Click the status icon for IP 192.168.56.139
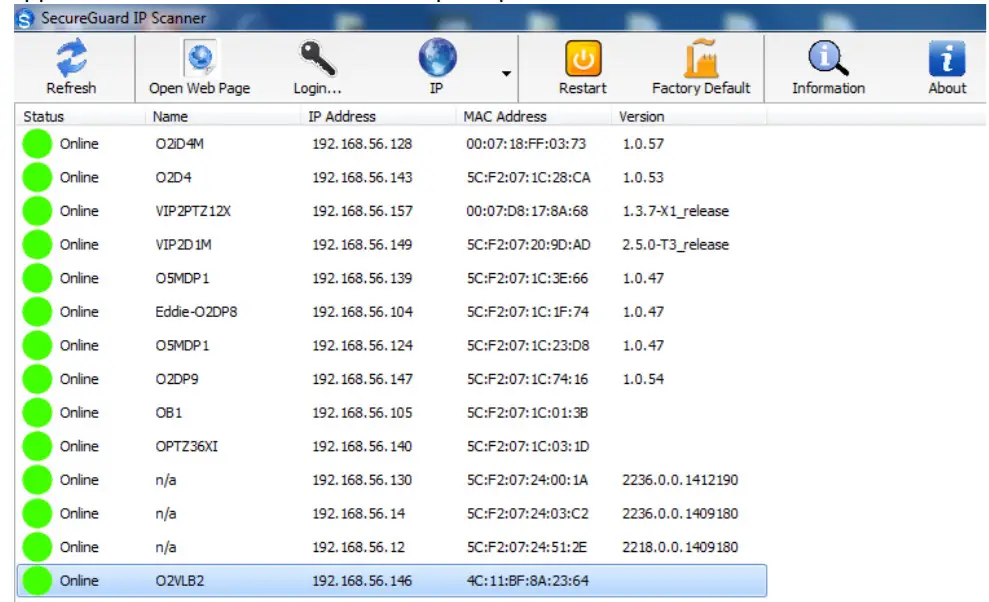Screen dimensions: 989x602 click(37, 278)
